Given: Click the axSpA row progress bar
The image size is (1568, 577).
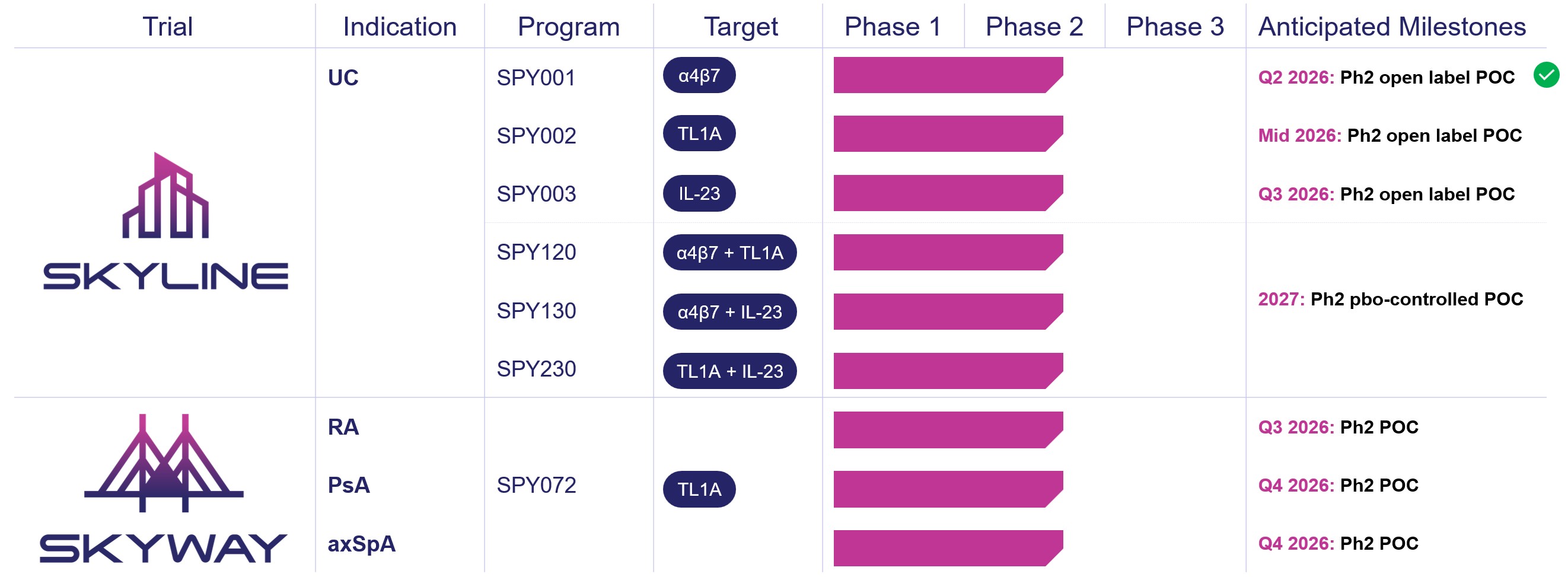Looking at the screenshot, I should tap(948, 549).
